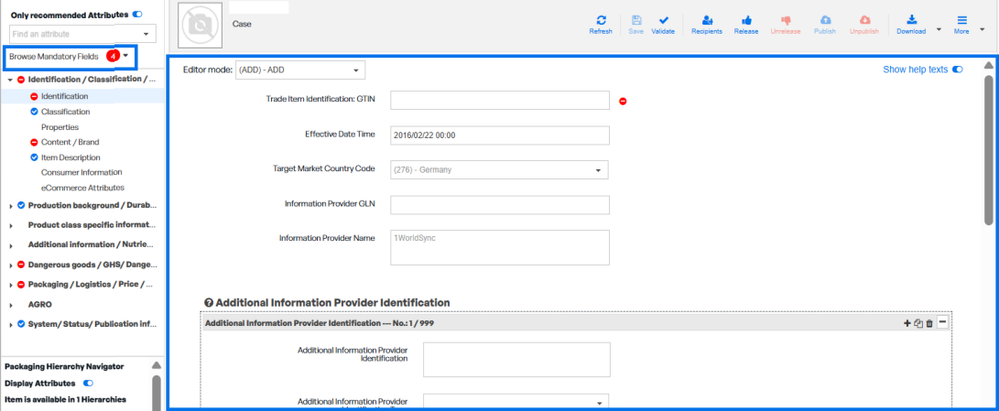Select Identification tree item
Viewport: 999px width, 411px height.
tap(64, 96)
